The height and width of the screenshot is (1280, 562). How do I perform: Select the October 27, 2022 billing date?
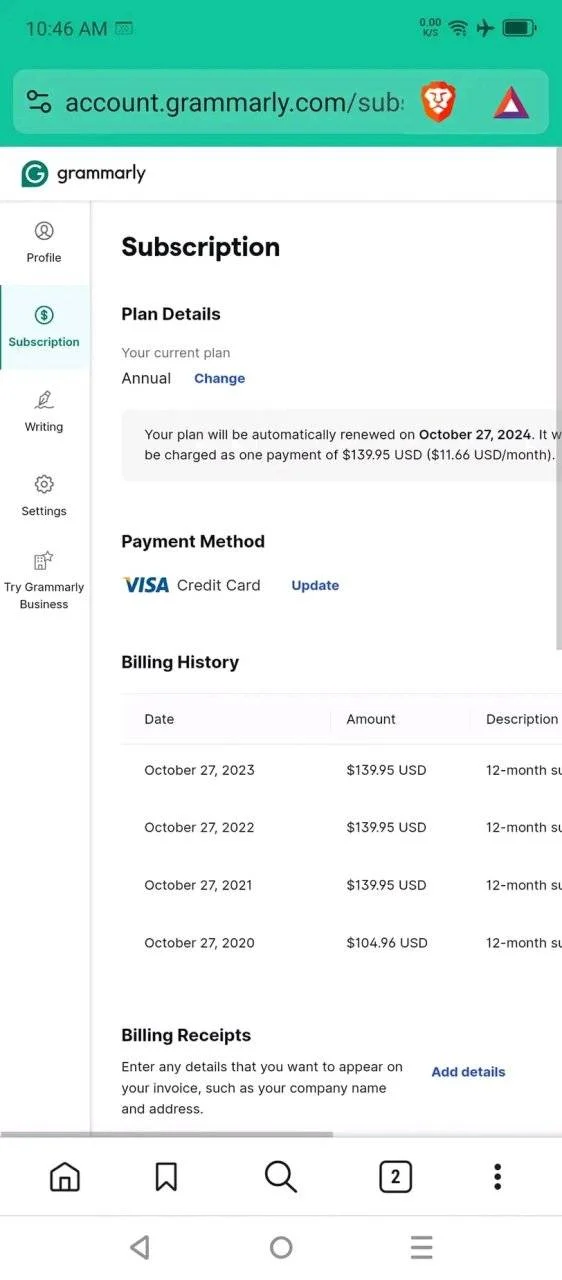199,827
